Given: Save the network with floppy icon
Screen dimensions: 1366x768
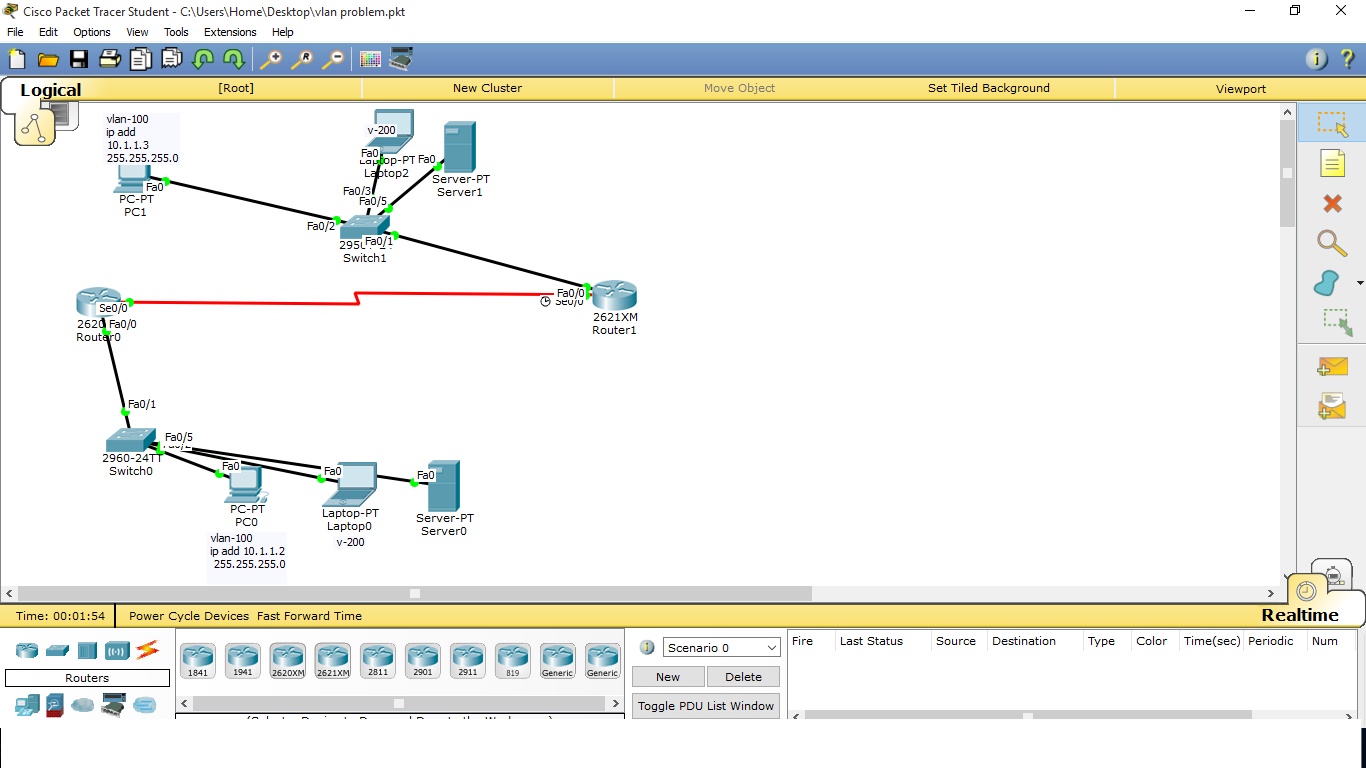Looking at the screenshot, I should click(x=78, y=59).
